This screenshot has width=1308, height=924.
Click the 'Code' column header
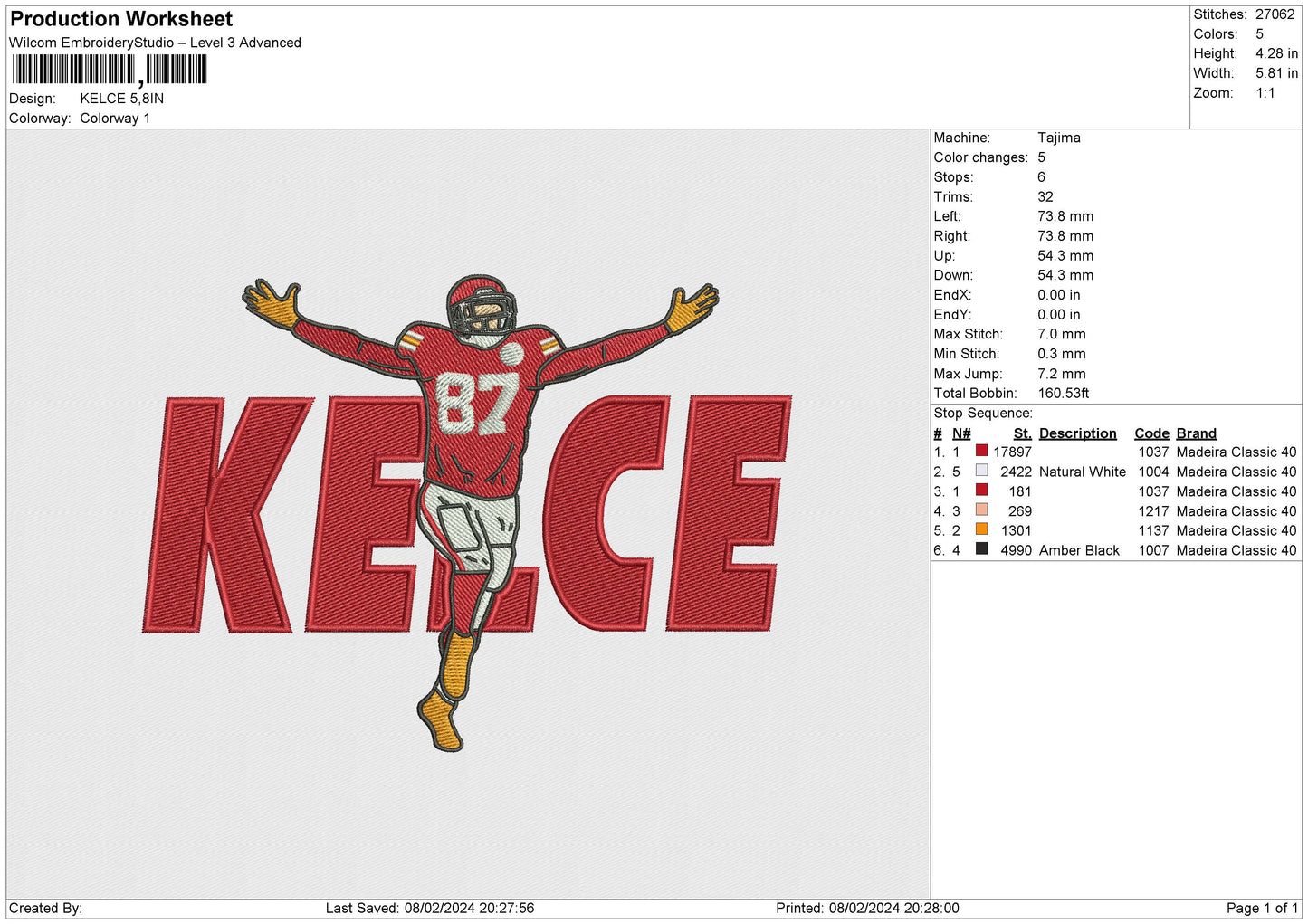click(x=1152, y=433)
